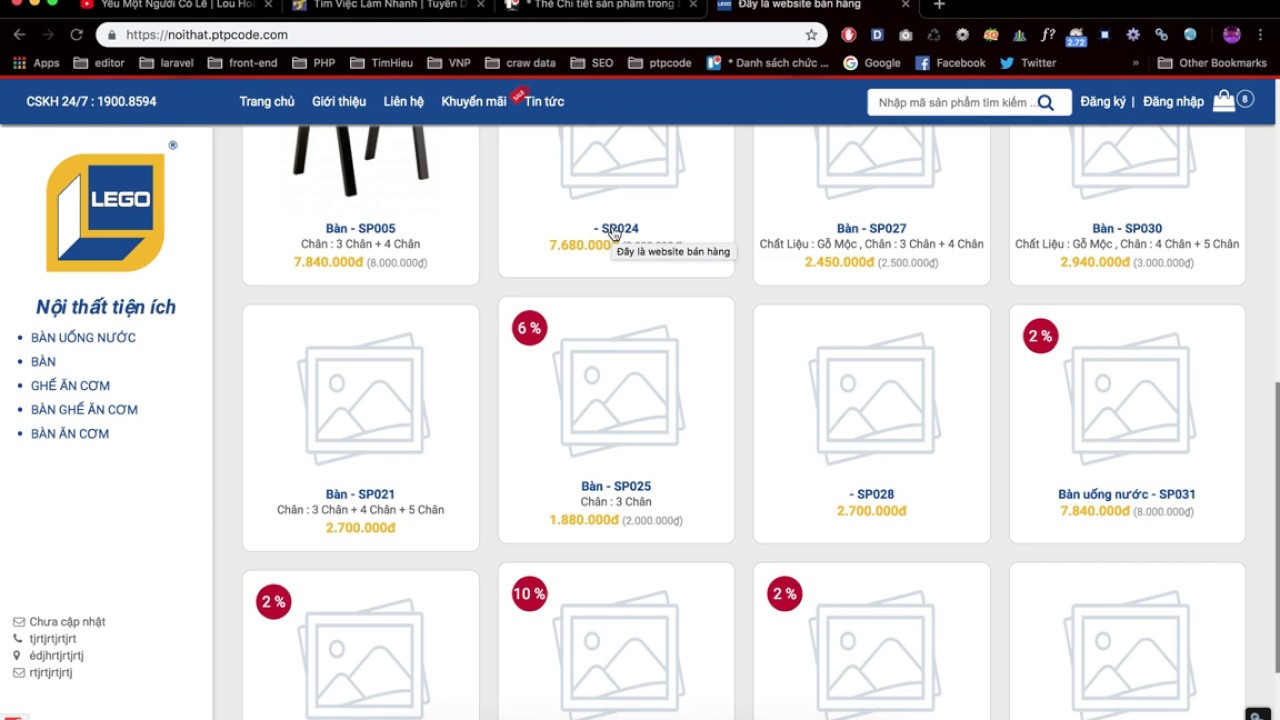Open the SQ orange extension icon
The height and width of the screenshot is (720, 1280).
pyautogui.click(x=990, y=35)
